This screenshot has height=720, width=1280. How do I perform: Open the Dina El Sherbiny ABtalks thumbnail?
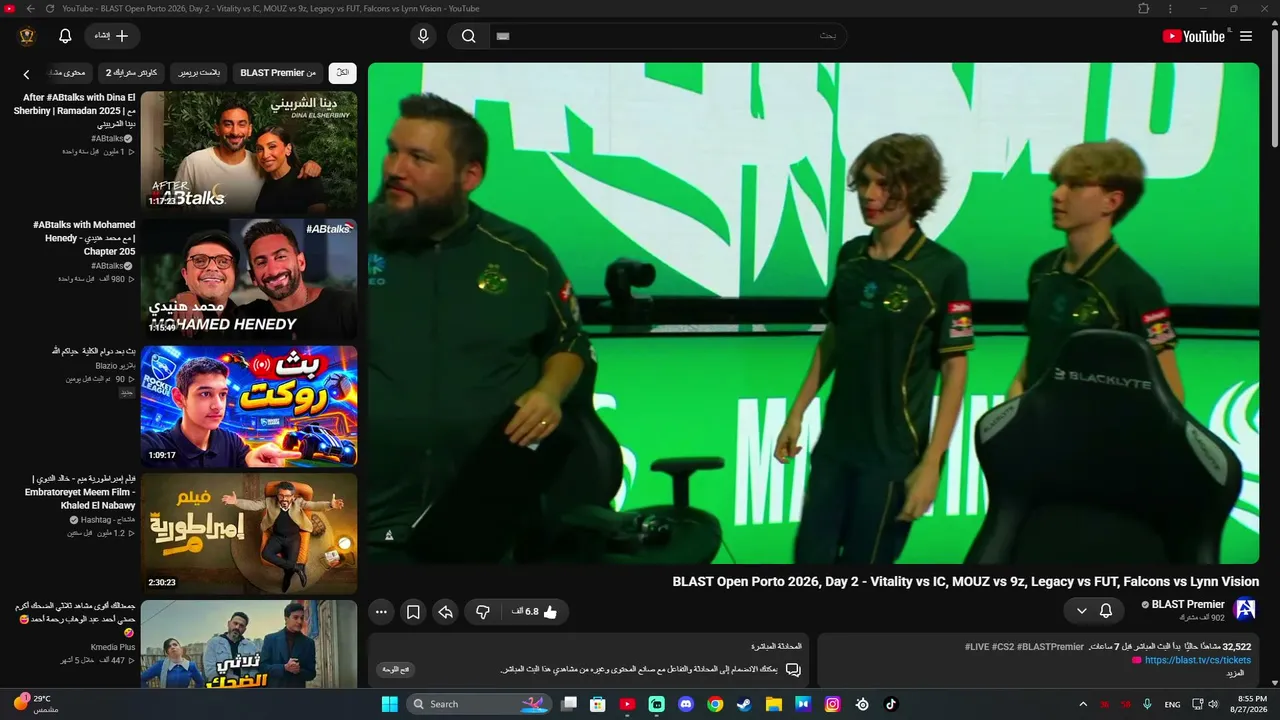tap(249, 151)
